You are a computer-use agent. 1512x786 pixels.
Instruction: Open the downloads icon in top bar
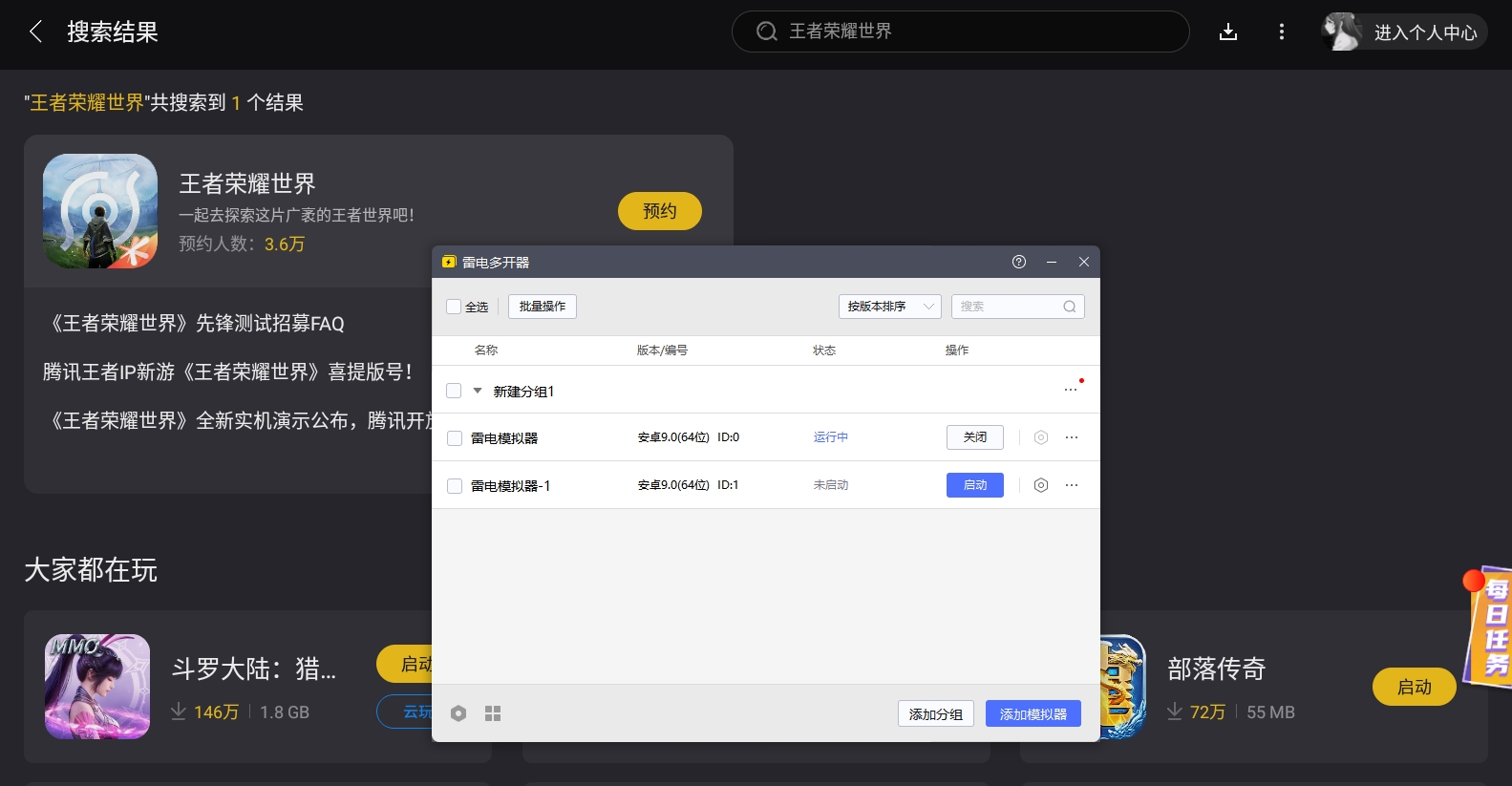(x=1228, y=32)
